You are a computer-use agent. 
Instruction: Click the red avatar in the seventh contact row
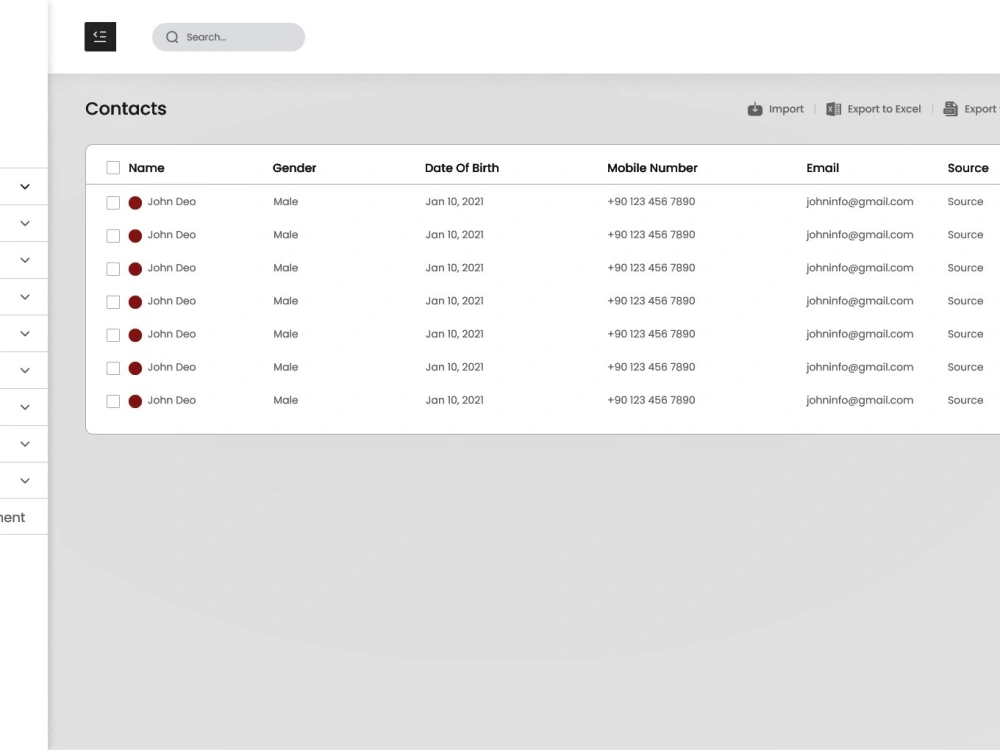click(x=135, y=402)
